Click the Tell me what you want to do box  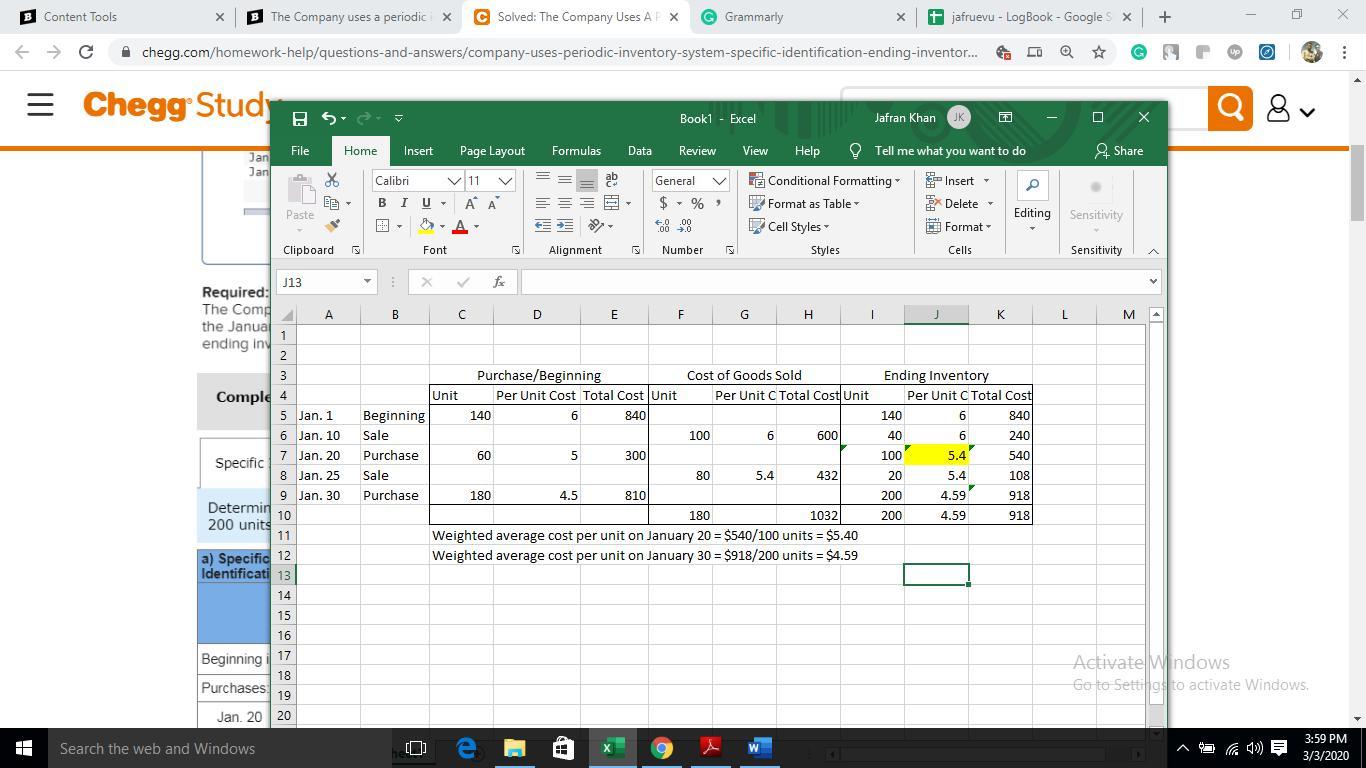pos(949,151)
